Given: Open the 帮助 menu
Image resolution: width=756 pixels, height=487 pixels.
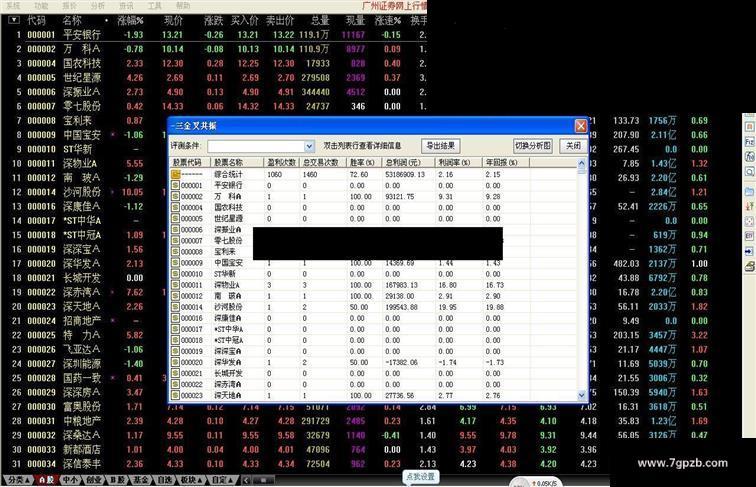Looking at the screenshot, I should click(x=183, y=6).
